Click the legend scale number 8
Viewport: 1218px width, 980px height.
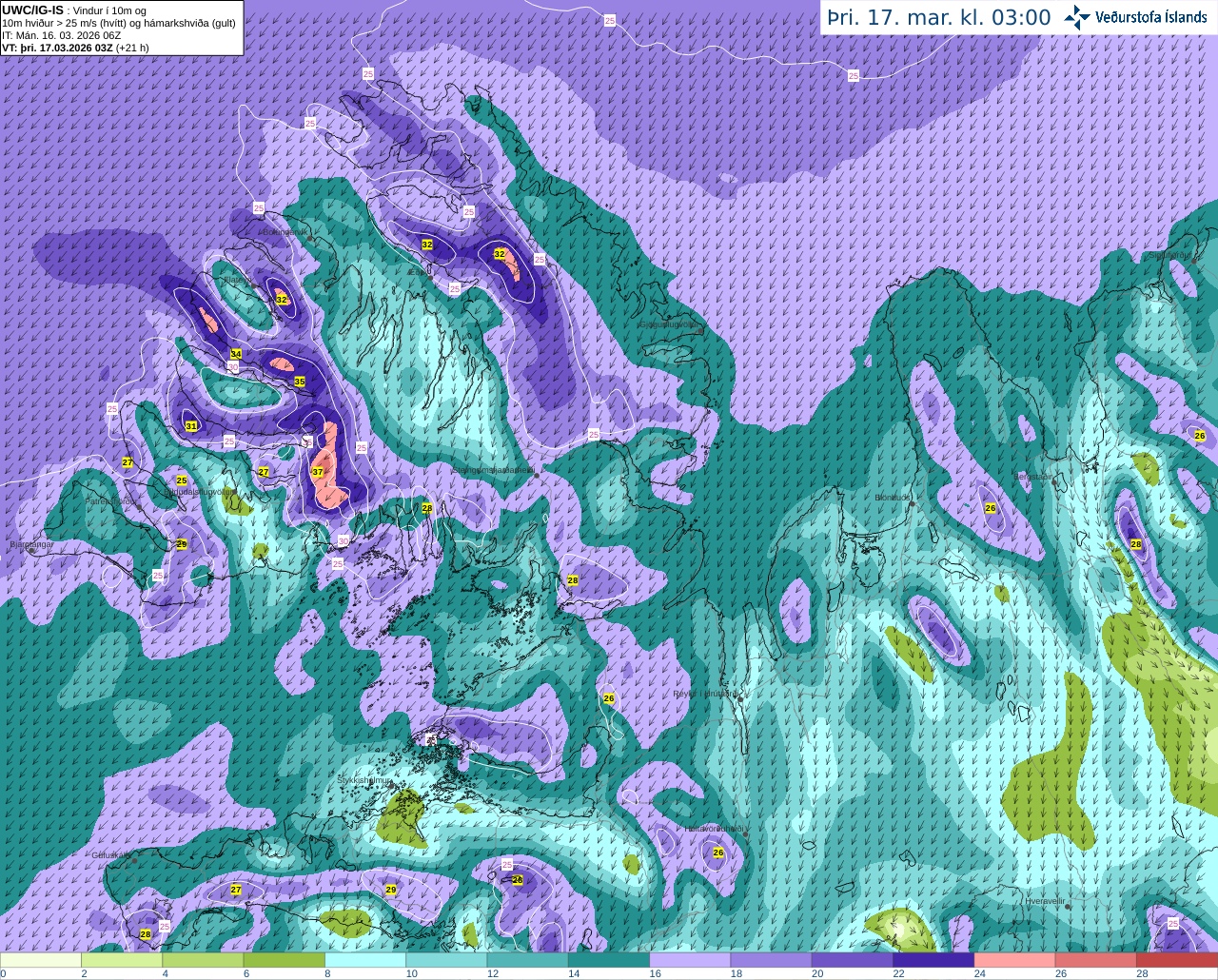tap(327, 973)
